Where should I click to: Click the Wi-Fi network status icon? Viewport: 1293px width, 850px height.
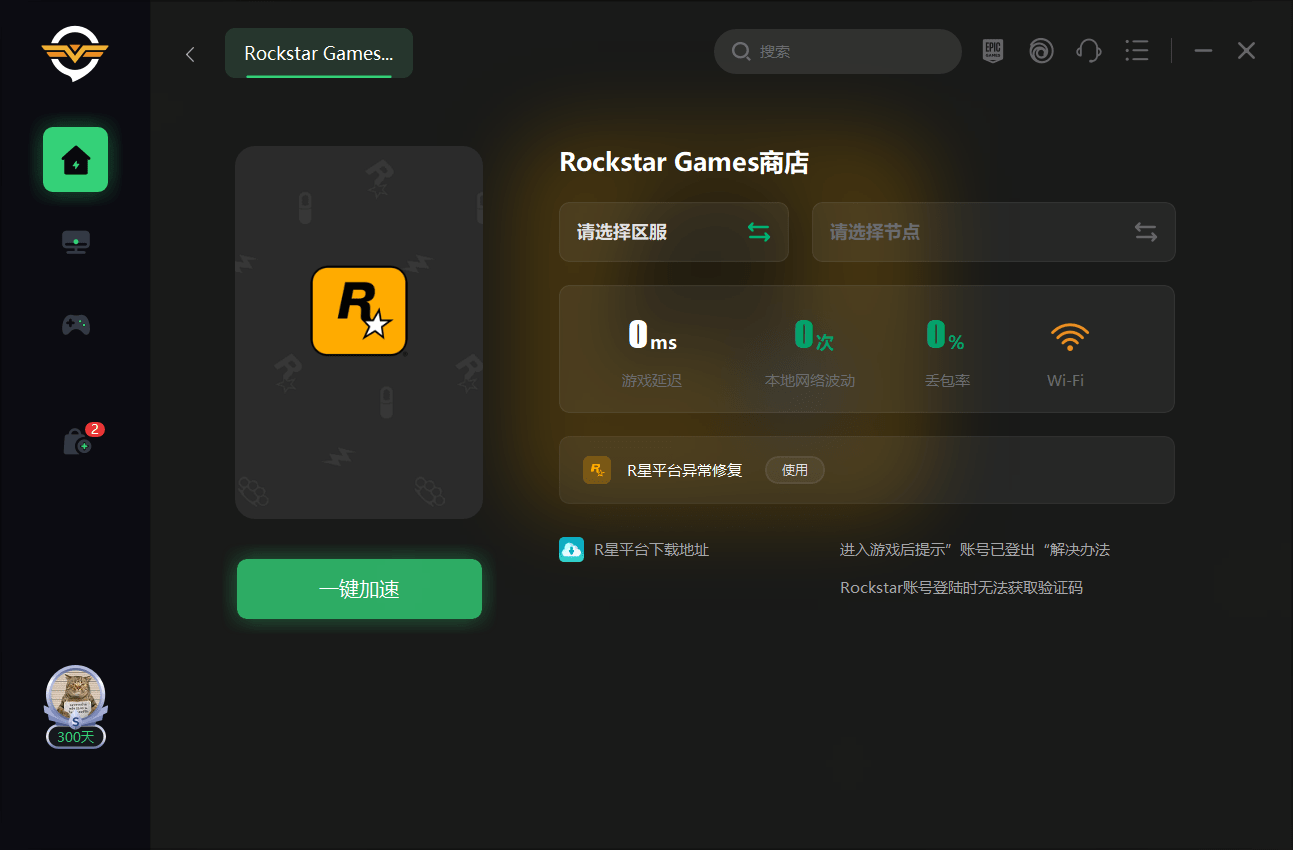click(x=1068, y=338)
